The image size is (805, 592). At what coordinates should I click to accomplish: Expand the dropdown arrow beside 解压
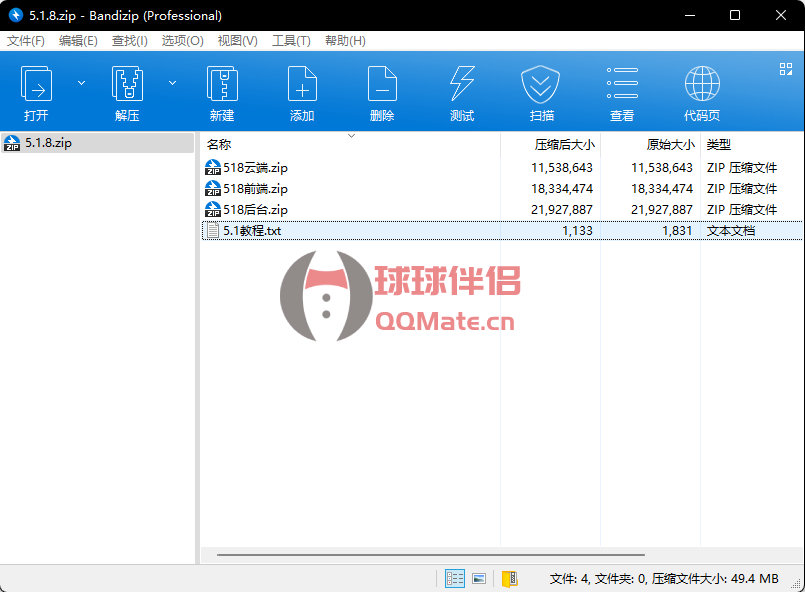pos(172,83)
